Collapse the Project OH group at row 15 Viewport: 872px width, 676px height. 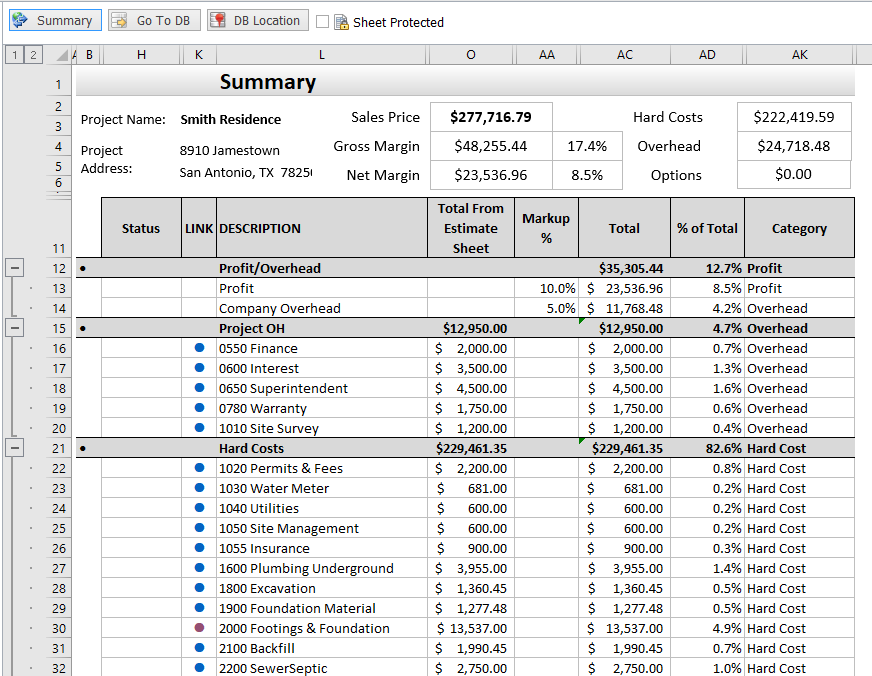[x=15, y=328]
